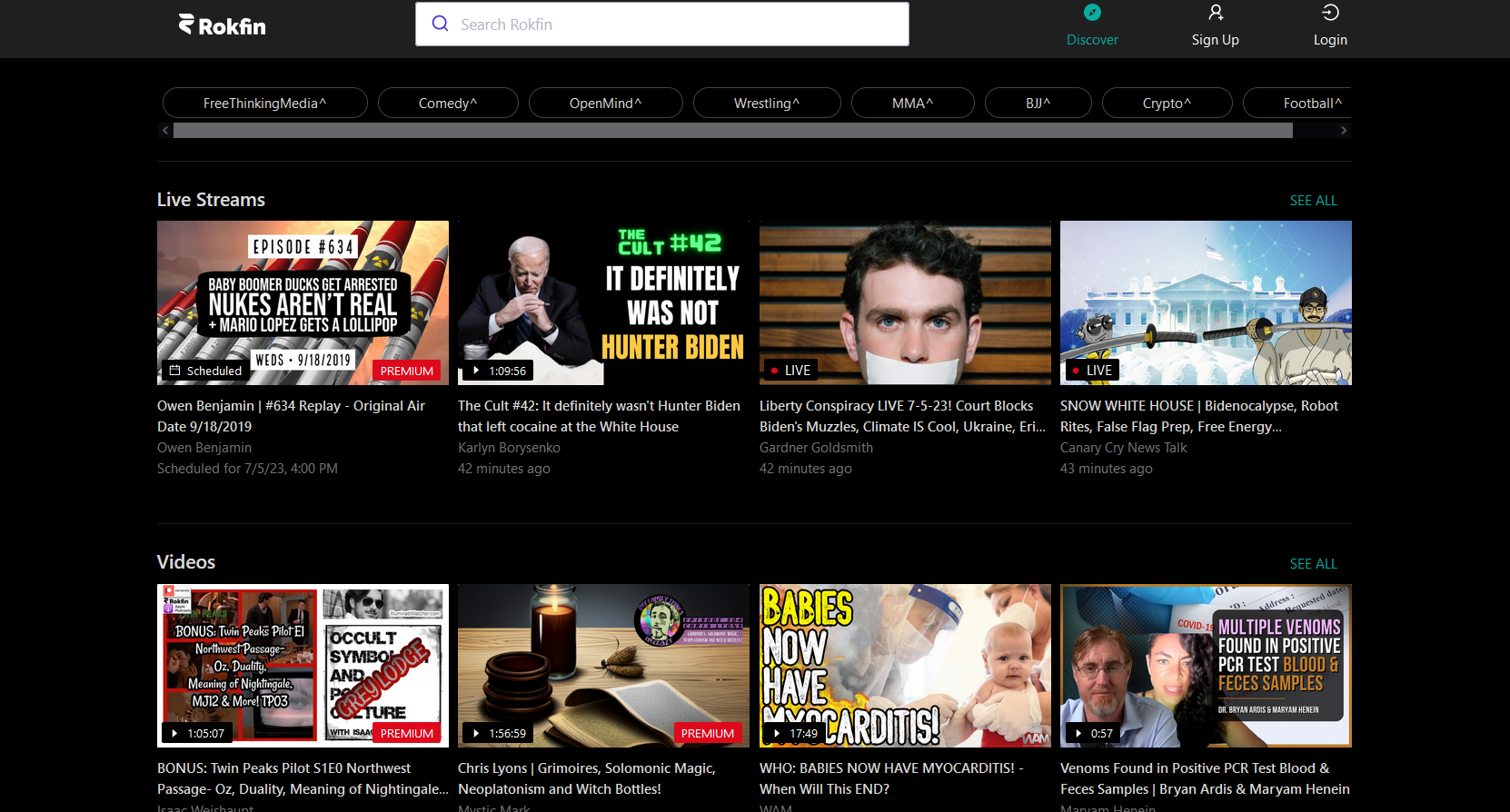Select the OpenMind category tag

point(605,103)
